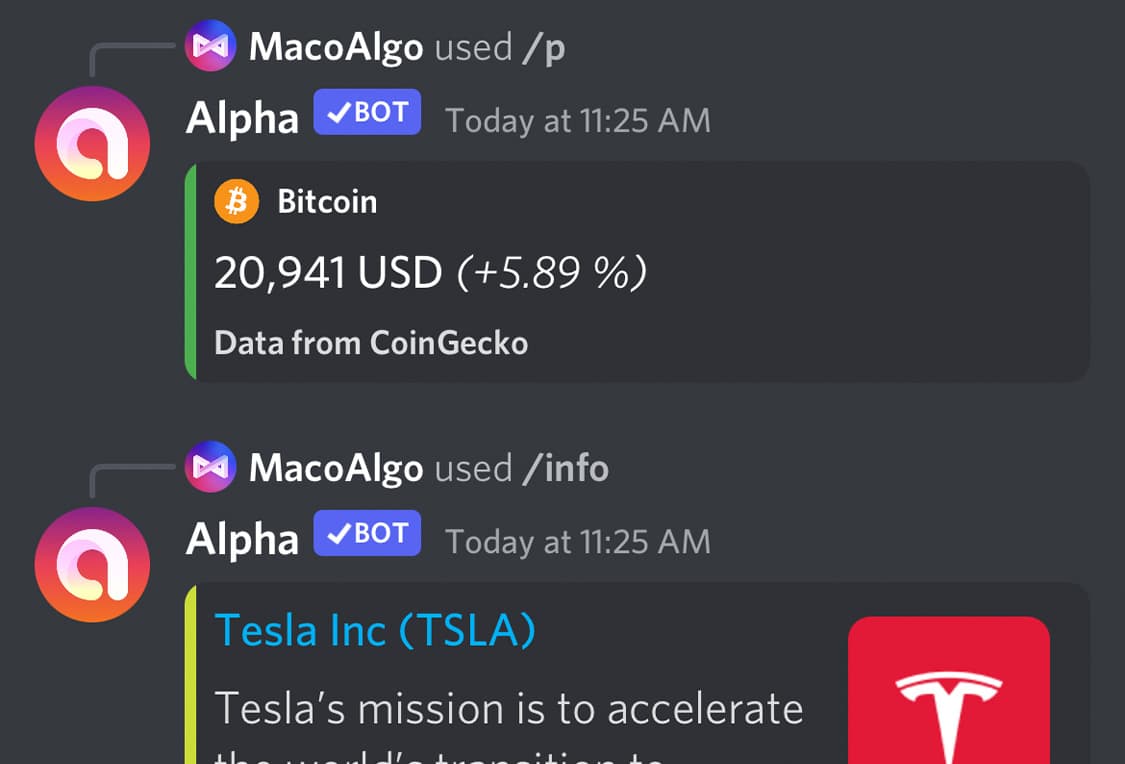Screen dimensions: 1125x764
Task: Click the yellow accent bar on Tesla embed
Action: tap(190, 680)
